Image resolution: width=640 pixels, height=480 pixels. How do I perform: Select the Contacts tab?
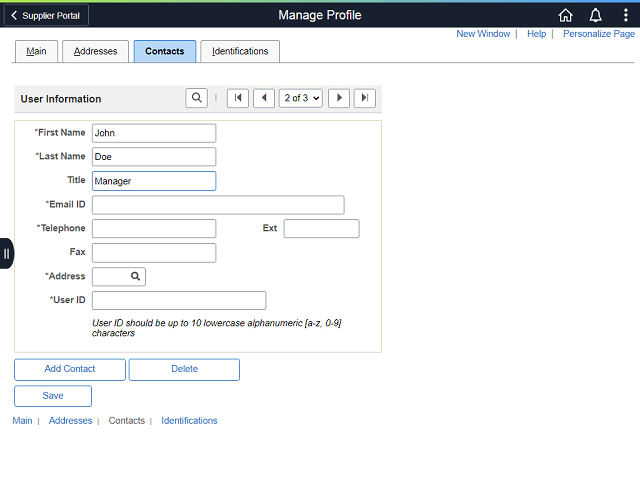[x=165, y=51]
